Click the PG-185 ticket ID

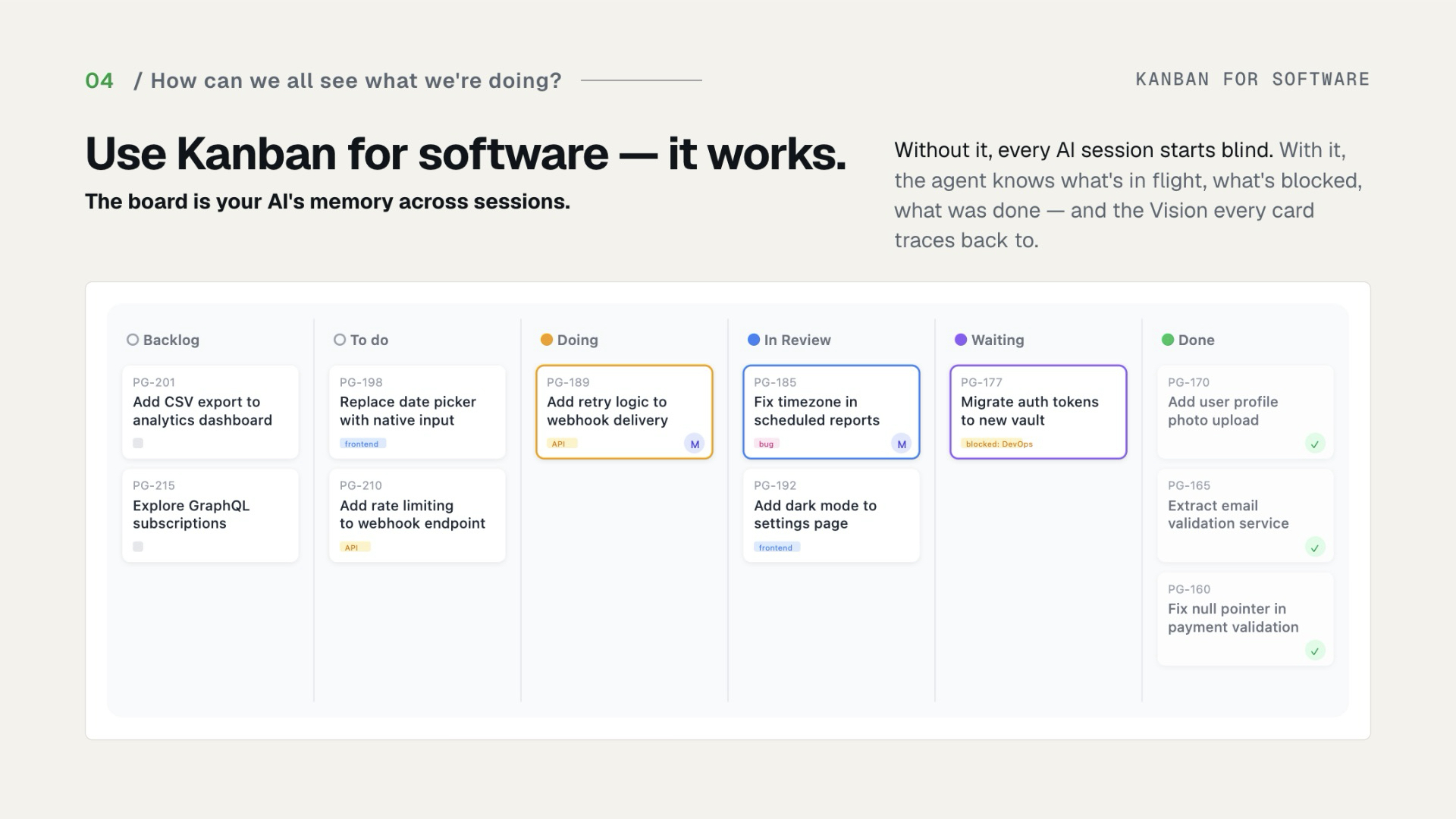775,382
